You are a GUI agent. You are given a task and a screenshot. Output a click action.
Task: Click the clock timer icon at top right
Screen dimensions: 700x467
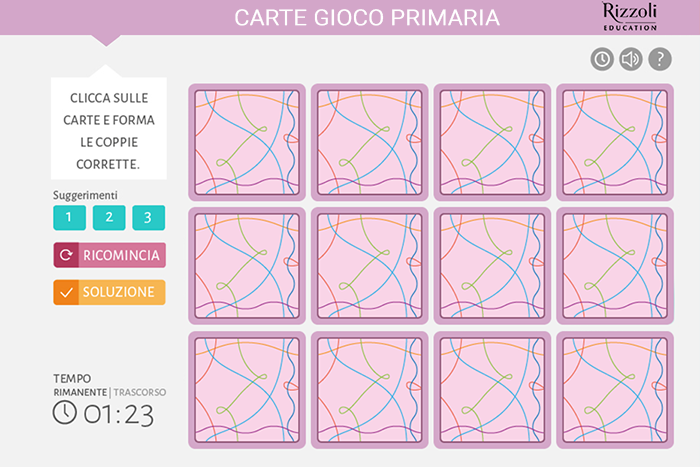click(602, 59)
